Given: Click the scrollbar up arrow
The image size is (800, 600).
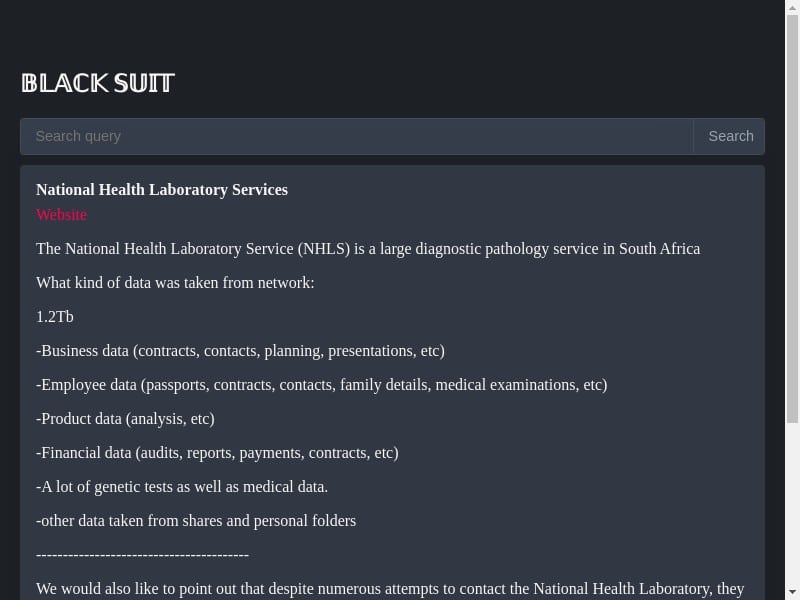Looking at the screenshot, I should (792, 7).
